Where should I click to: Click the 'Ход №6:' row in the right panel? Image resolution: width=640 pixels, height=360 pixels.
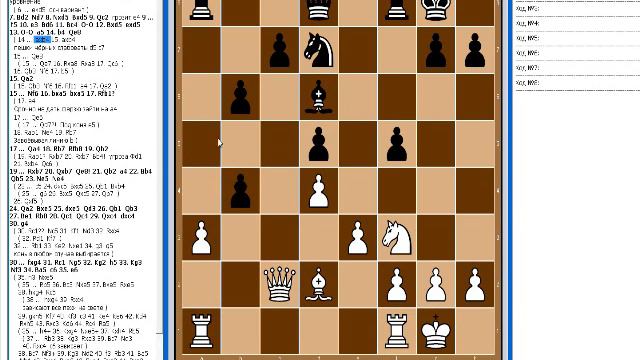click(x=577, y=53)
